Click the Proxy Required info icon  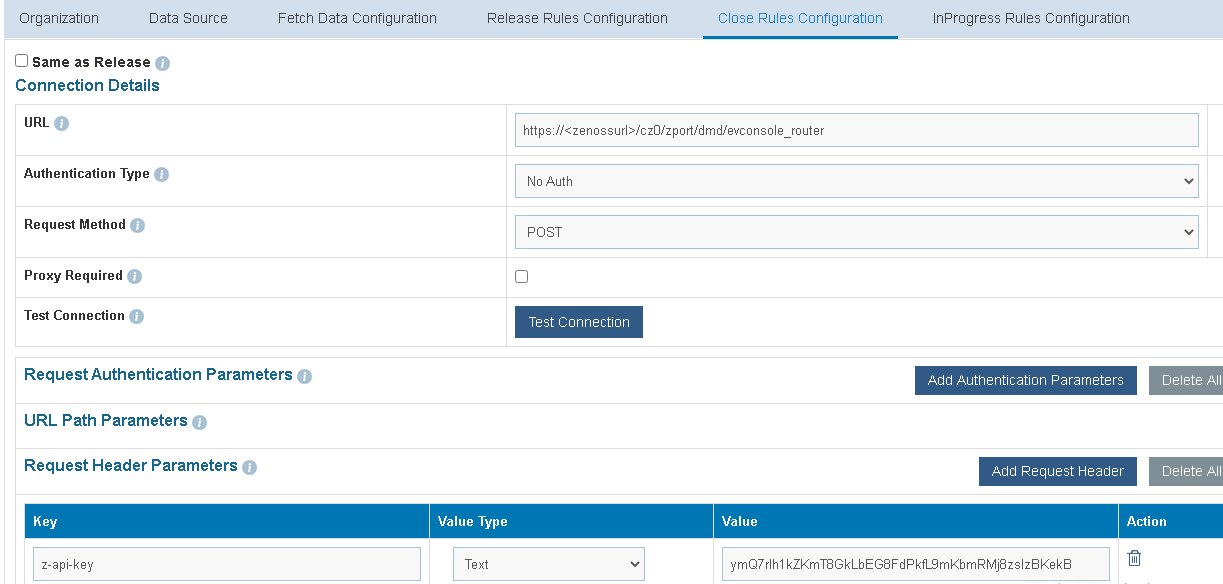click(135, 277)
